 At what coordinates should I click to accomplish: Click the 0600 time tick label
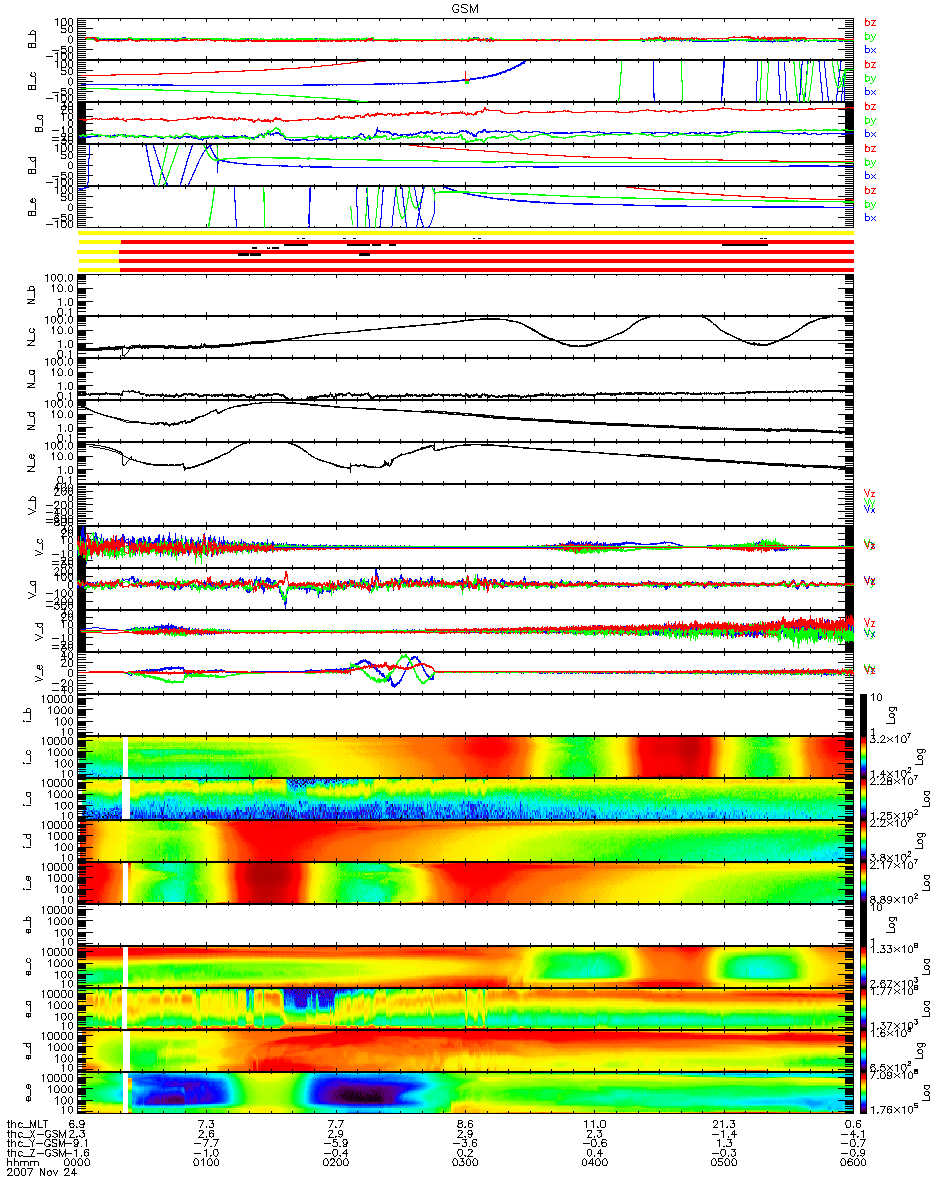[x=853, y=1163]
